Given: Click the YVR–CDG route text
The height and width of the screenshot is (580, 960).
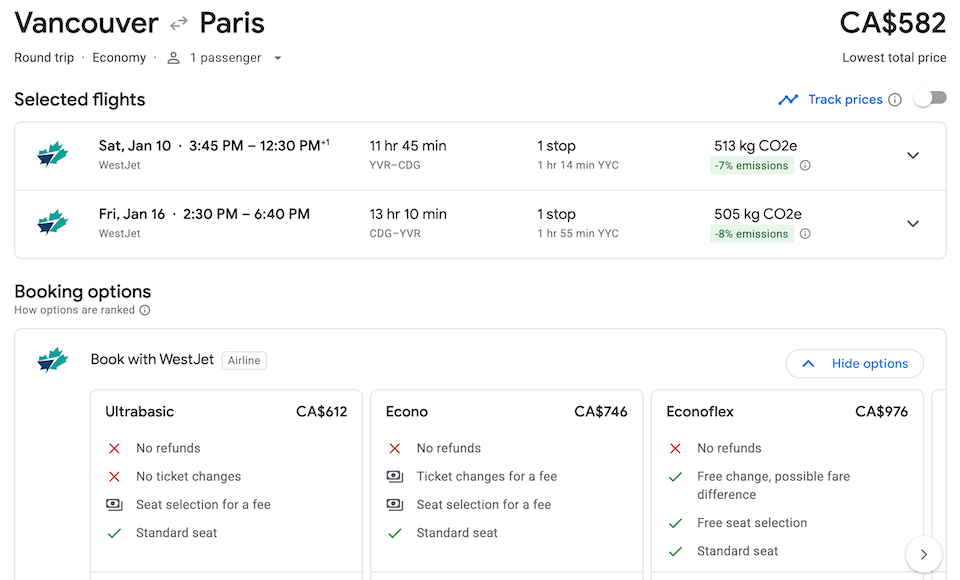Looking at the screenshot, I should 395,165.
